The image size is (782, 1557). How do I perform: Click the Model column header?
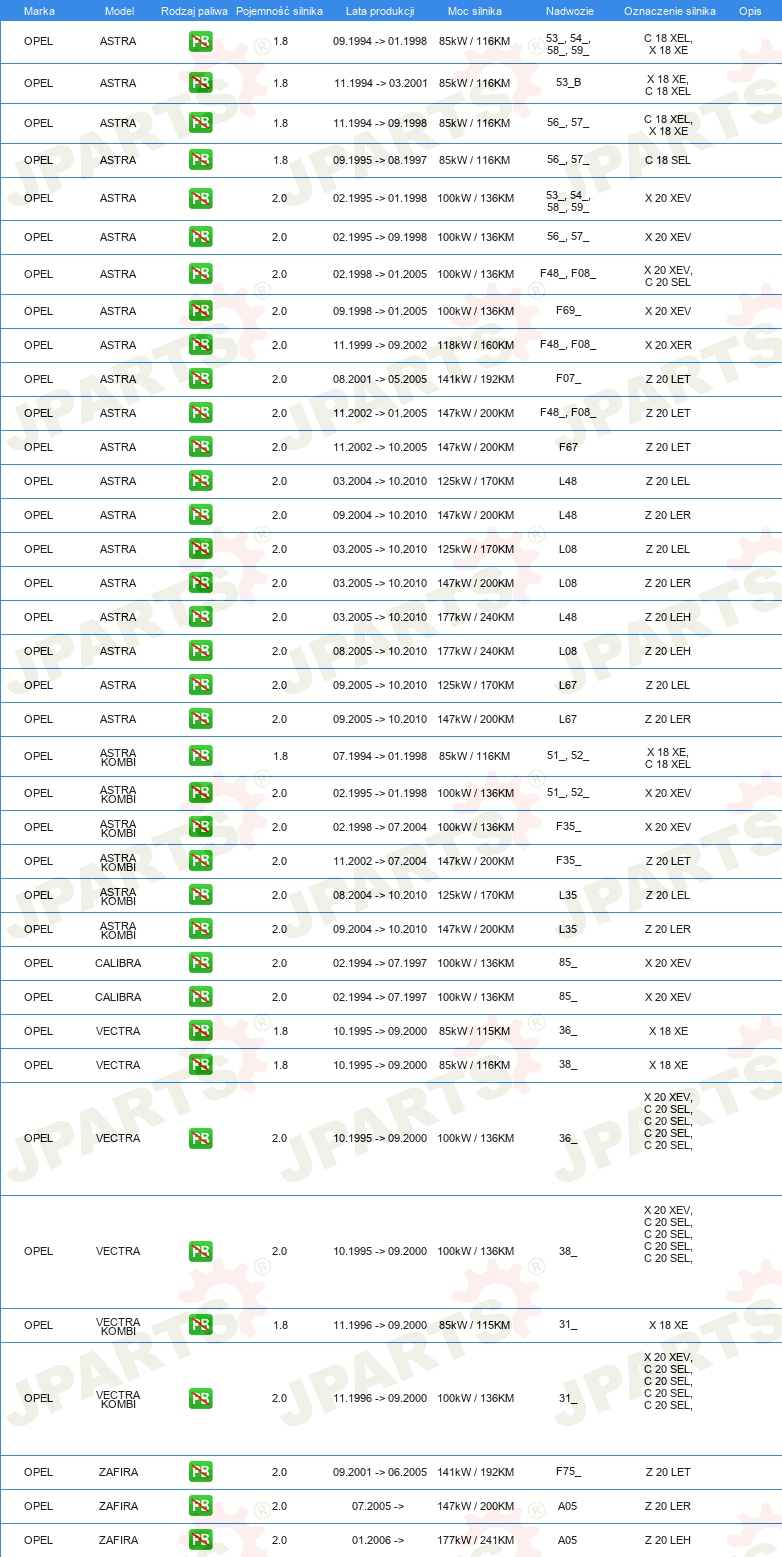(119, 11)
